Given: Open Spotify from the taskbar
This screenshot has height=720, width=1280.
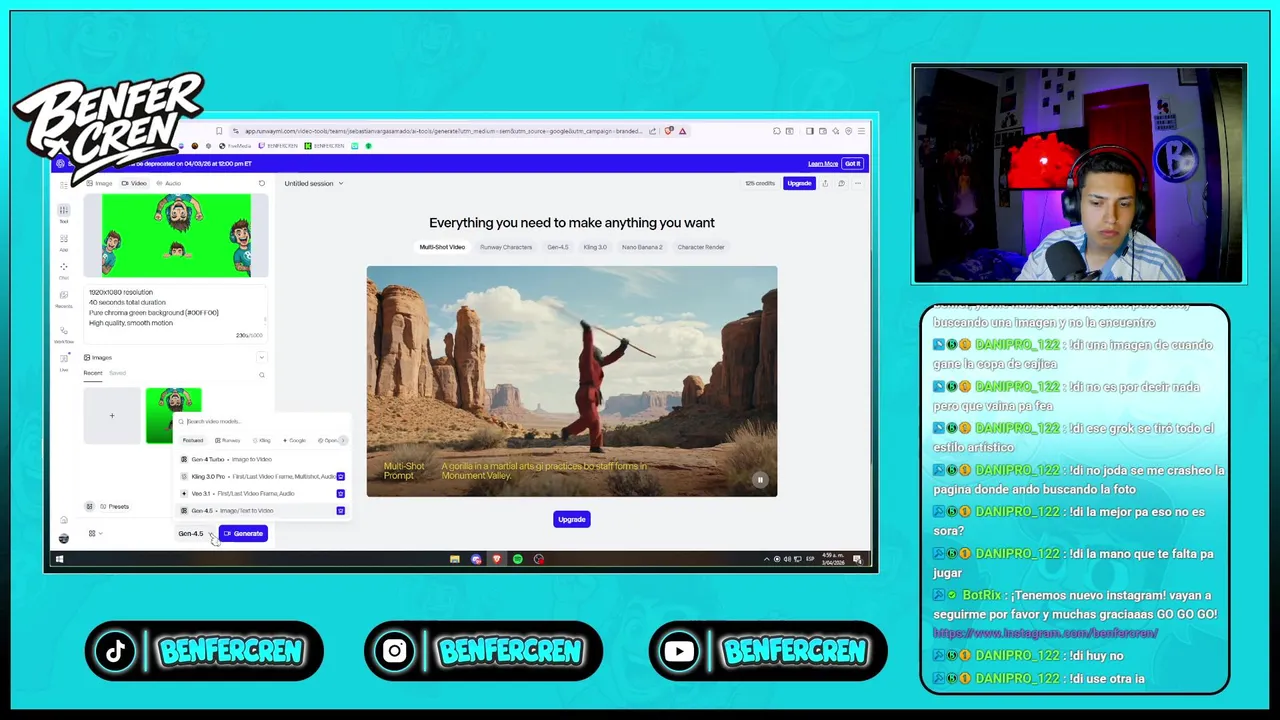Looking at the screenshot, I should [517, 559].
